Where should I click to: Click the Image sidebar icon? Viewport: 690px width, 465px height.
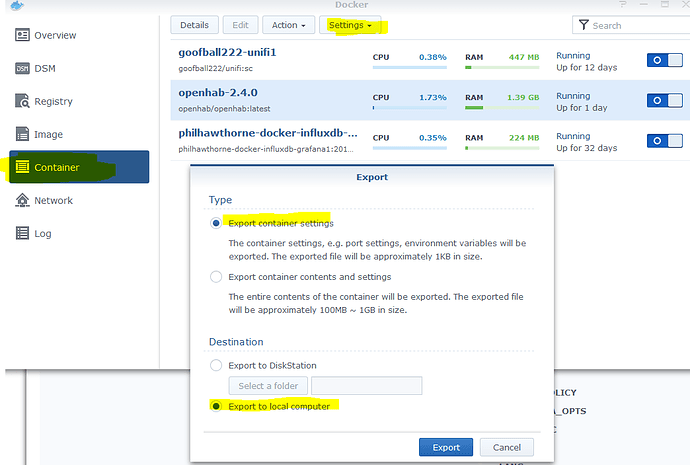click(22, 134)
